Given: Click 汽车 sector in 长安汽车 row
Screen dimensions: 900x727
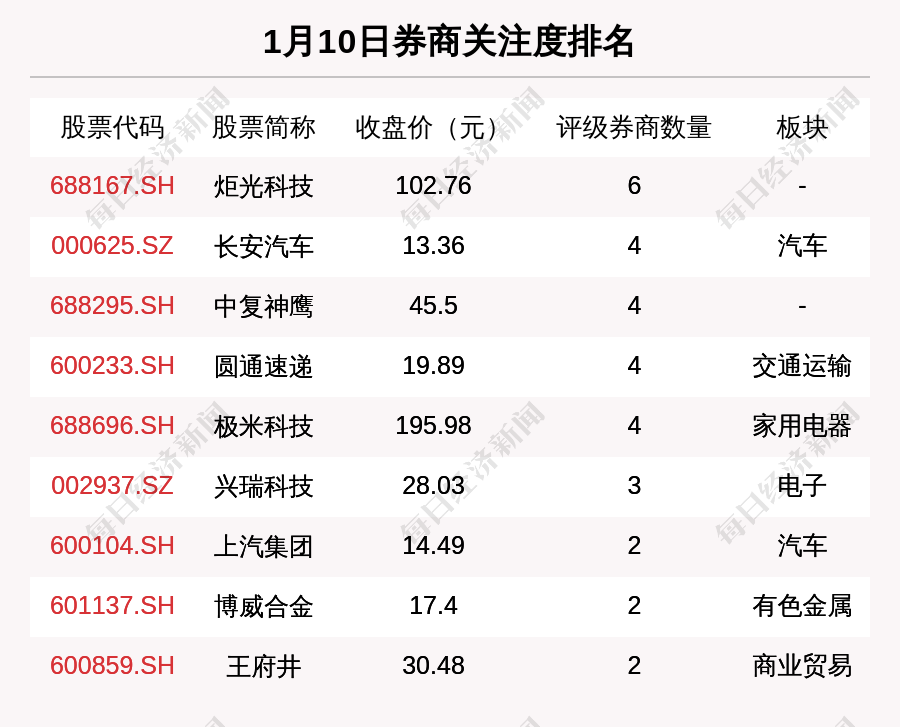Looking at the screenshot, I should click(x=802, y=246).
